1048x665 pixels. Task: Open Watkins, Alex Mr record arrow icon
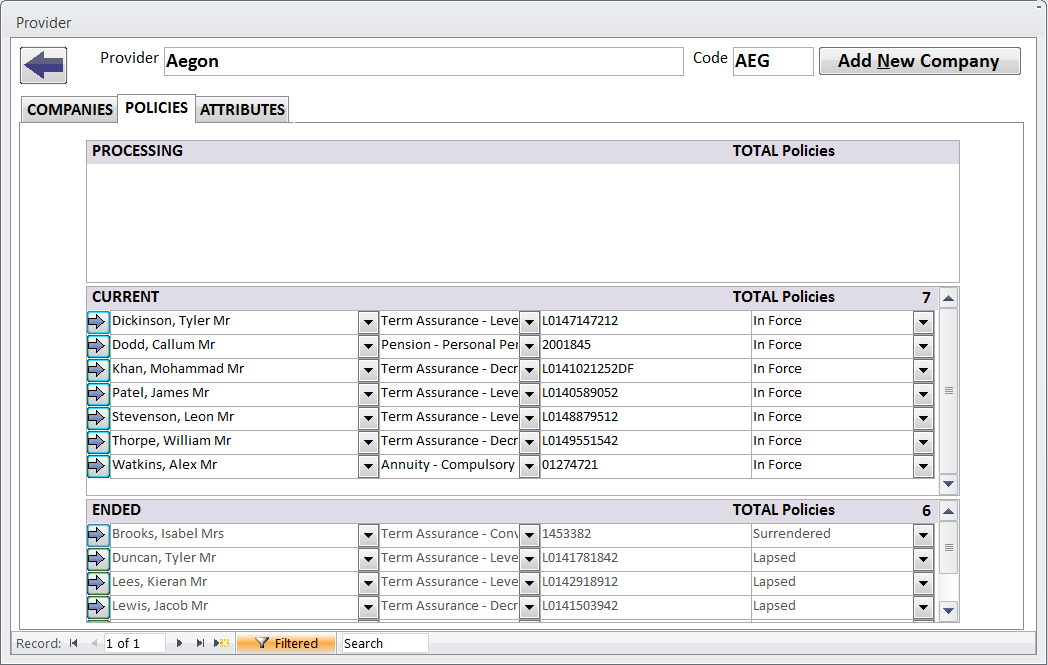(x=98, y=466)
